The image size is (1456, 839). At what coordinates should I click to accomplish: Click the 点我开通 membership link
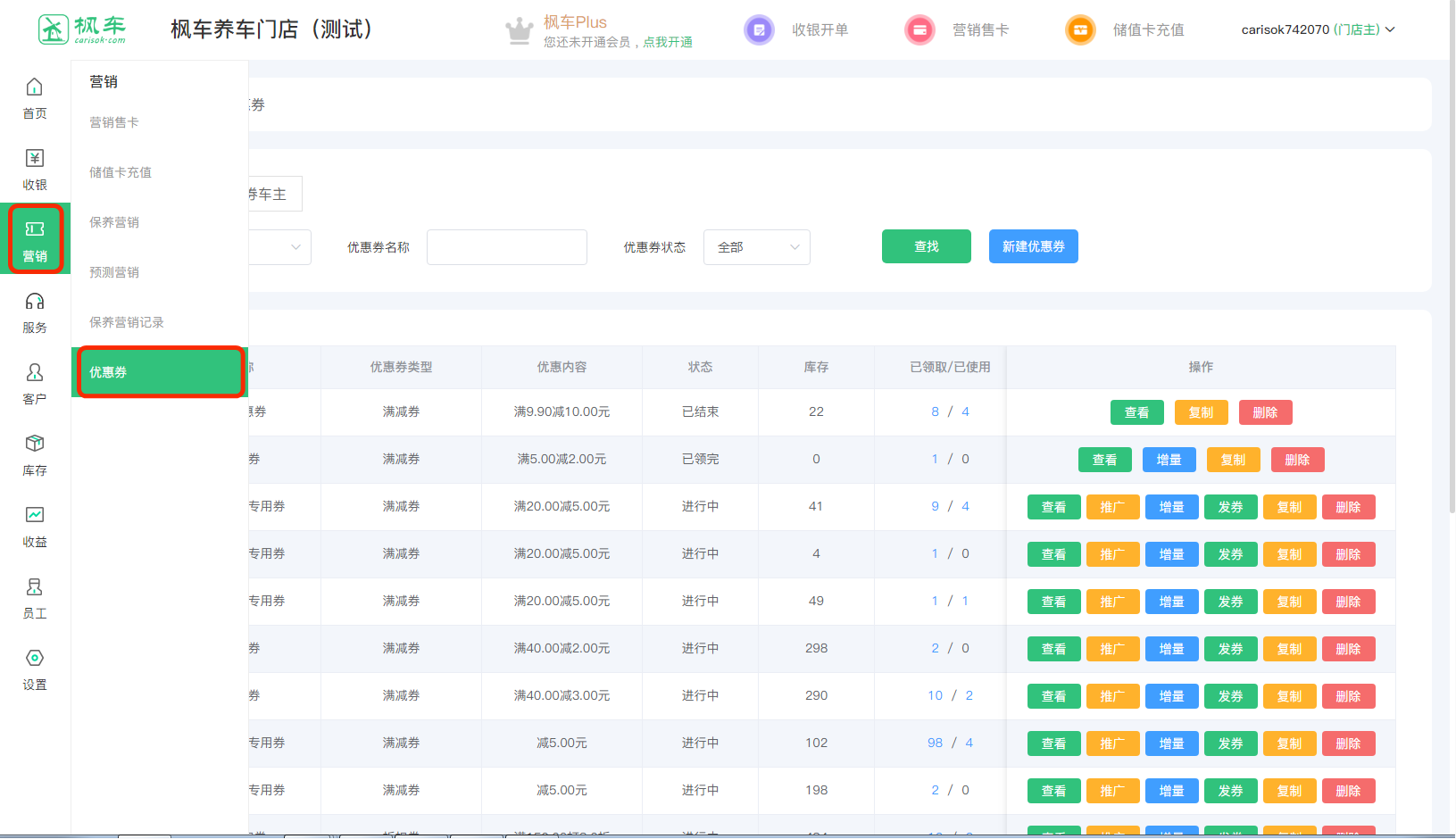(668, 42)
